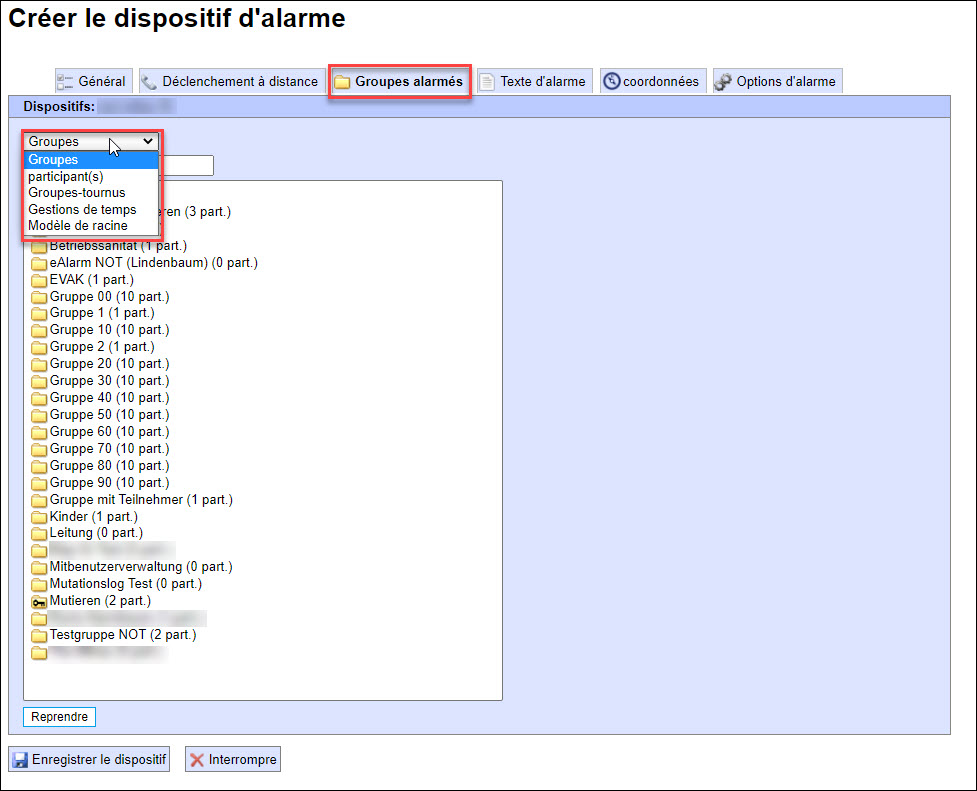Select Testgruppe NOT group entry

click(x=122, y=635)
